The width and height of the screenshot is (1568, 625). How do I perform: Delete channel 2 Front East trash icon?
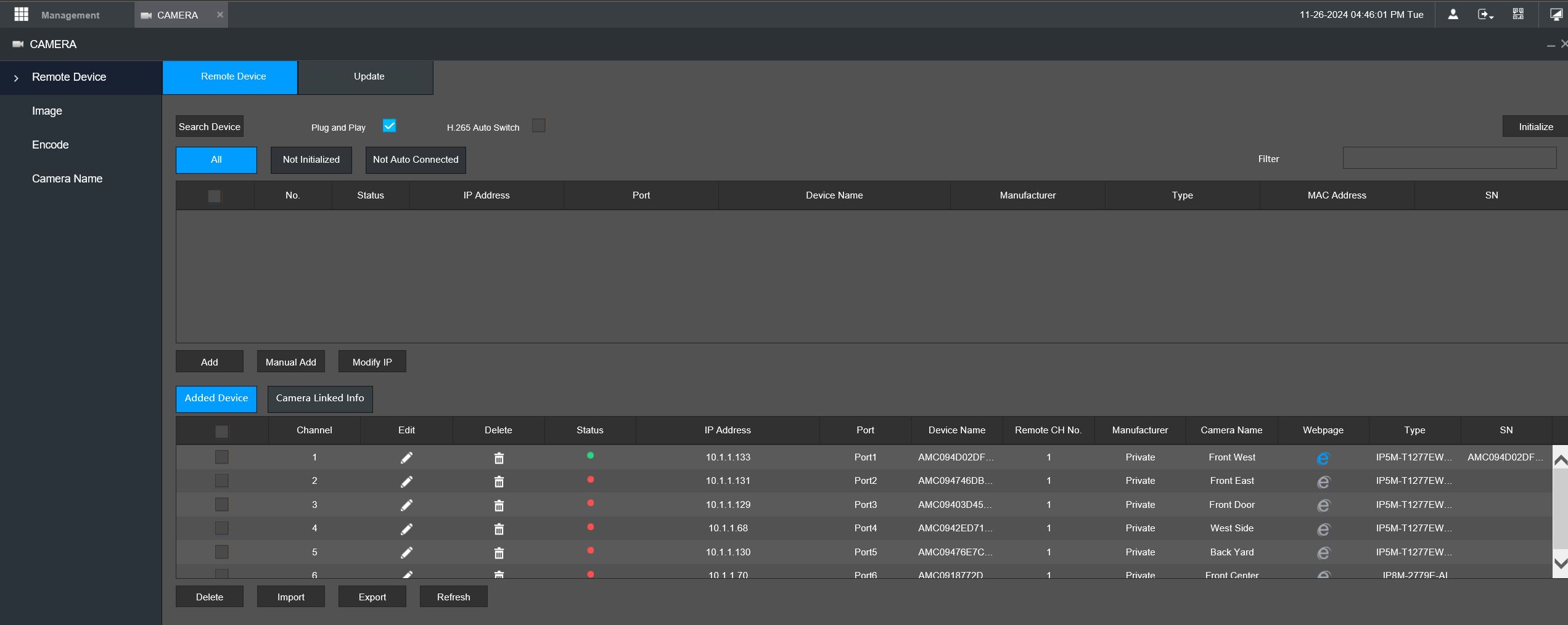point(499,481)
